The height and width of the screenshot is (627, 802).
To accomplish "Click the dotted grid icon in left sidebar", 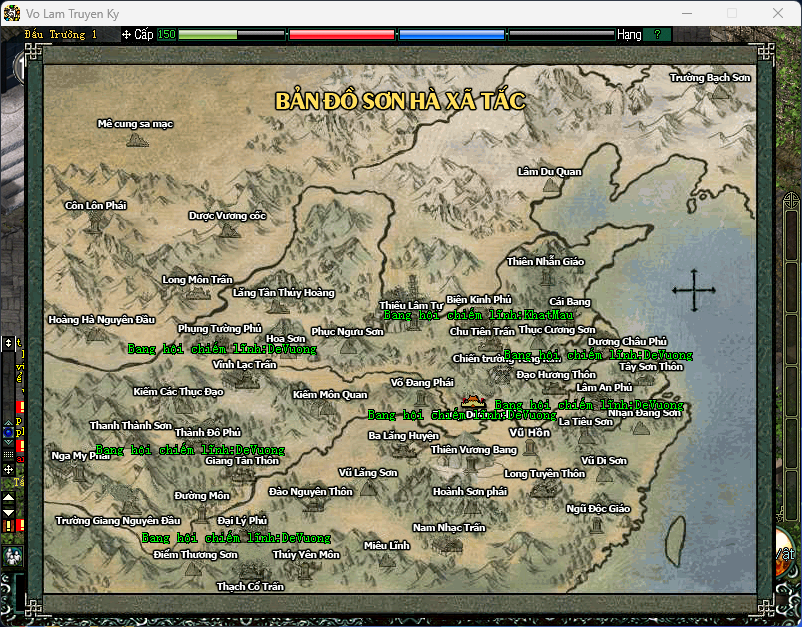I will (8, 455).
